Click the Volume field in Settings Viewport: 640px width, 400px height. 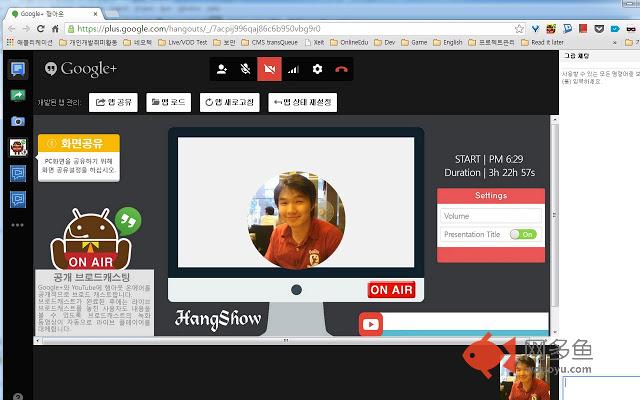pyautogui.click(x=491, y=216)
